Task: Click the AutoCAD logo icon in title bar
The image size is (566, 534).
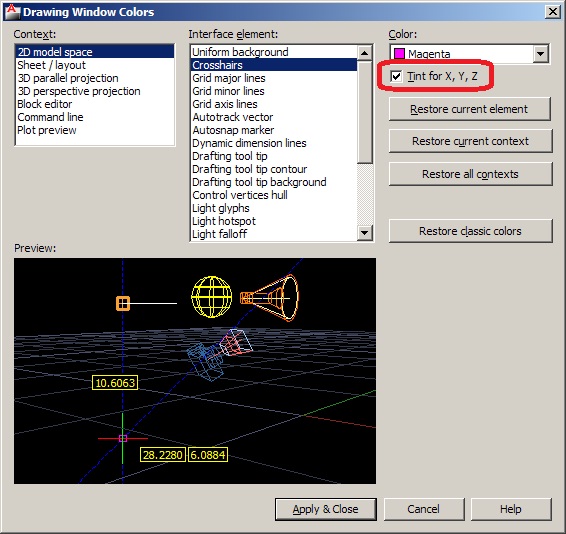Action: [x=12, y=12]
